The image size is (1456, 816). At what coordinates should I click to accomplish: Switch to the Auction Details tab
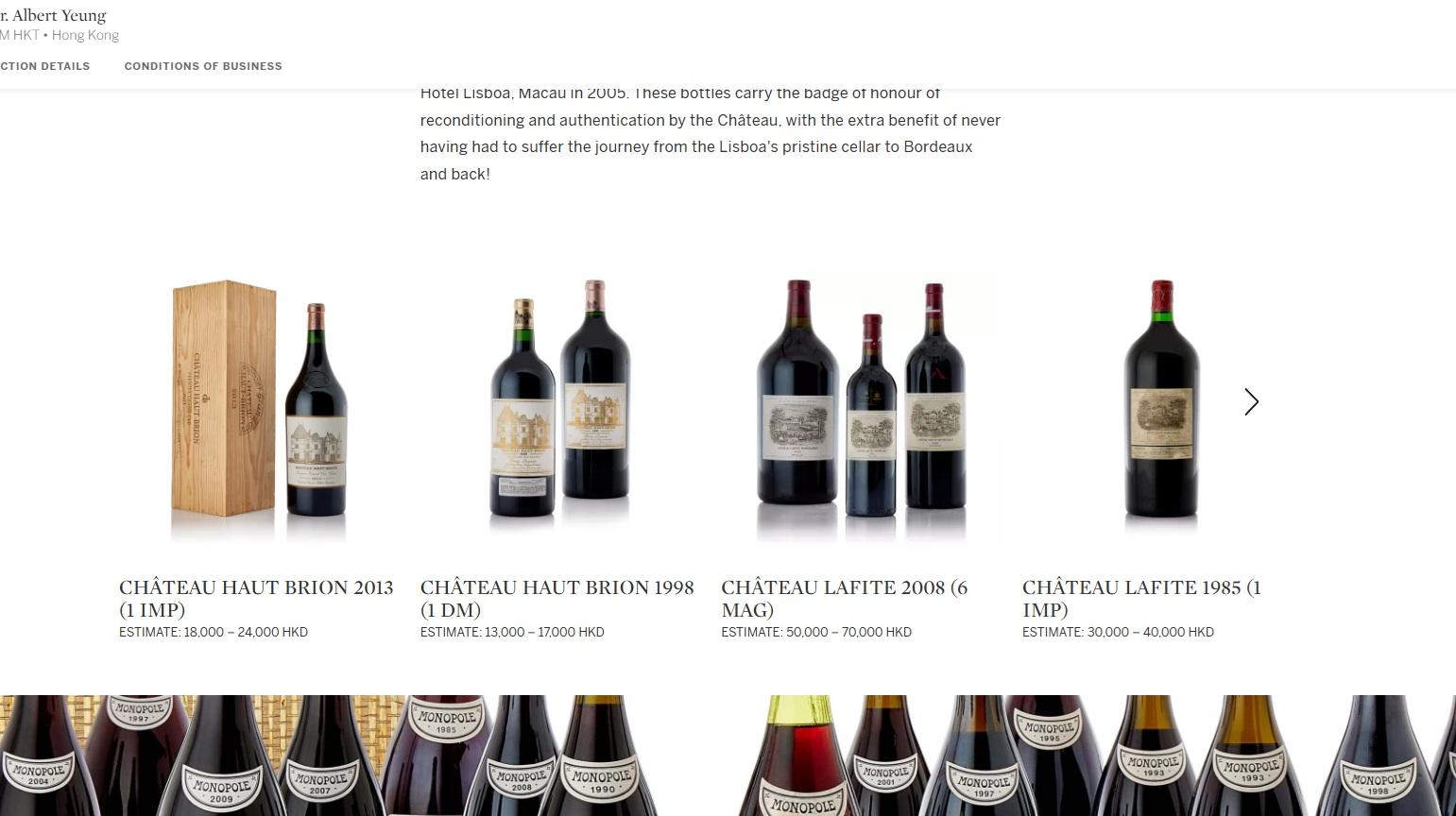pos(44,66)
